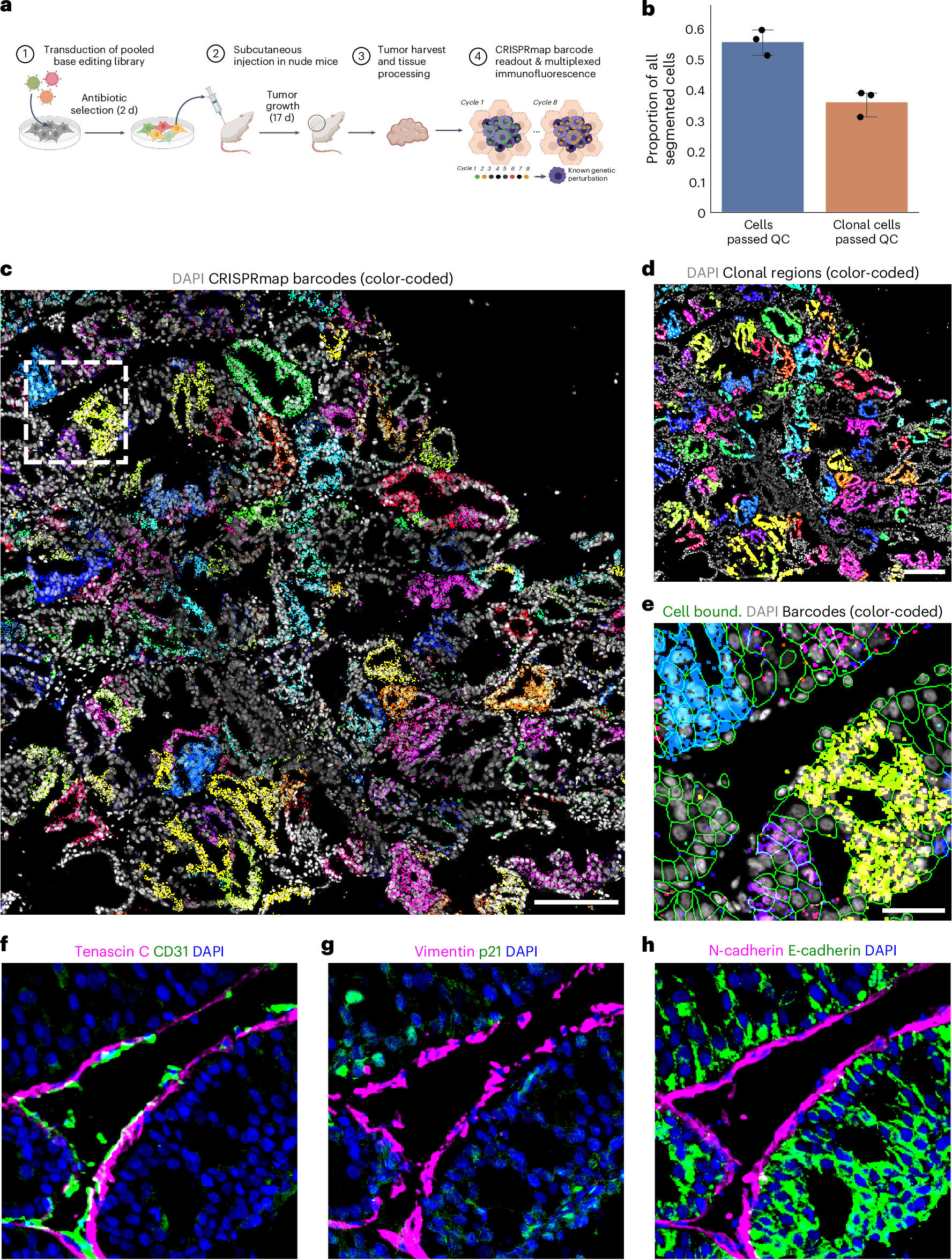Image resolution: width=952 pixels, height=1260 pixels.
Task: Open the Clonal regions image in panel d
Action: 802,432
